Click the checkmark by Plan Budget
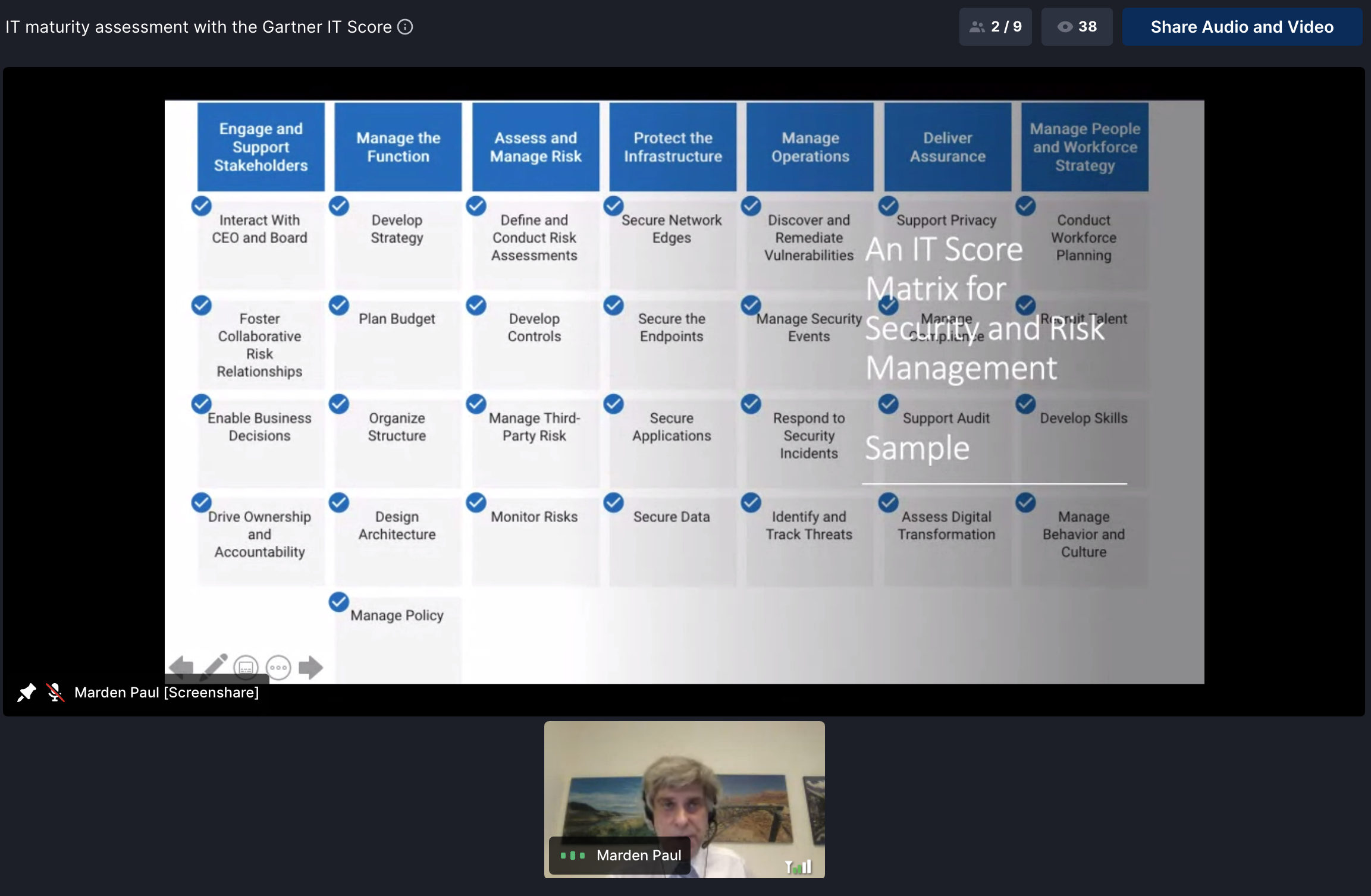The image size is (1371, 896). 338,305
